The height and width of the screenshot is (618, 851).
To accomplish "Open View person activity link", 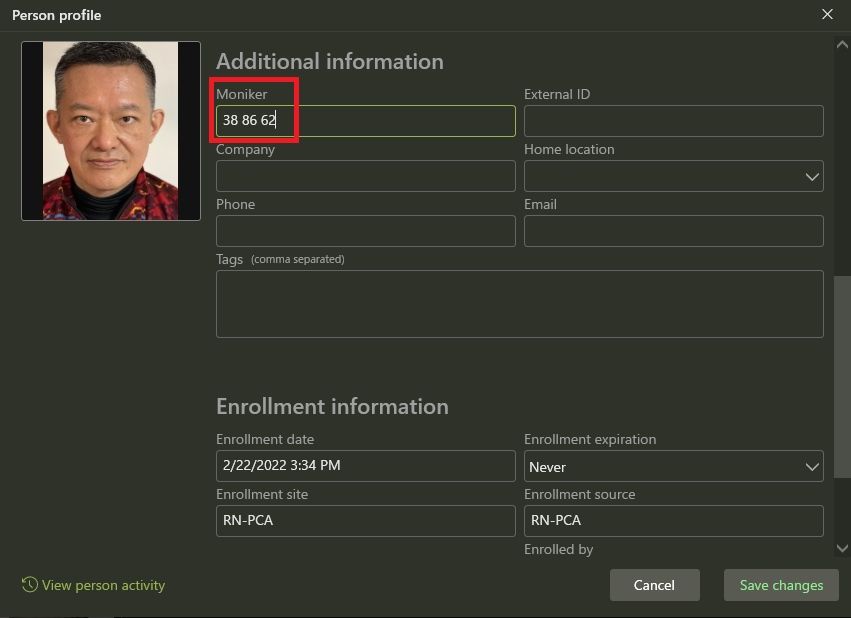I will click(103, 585).
